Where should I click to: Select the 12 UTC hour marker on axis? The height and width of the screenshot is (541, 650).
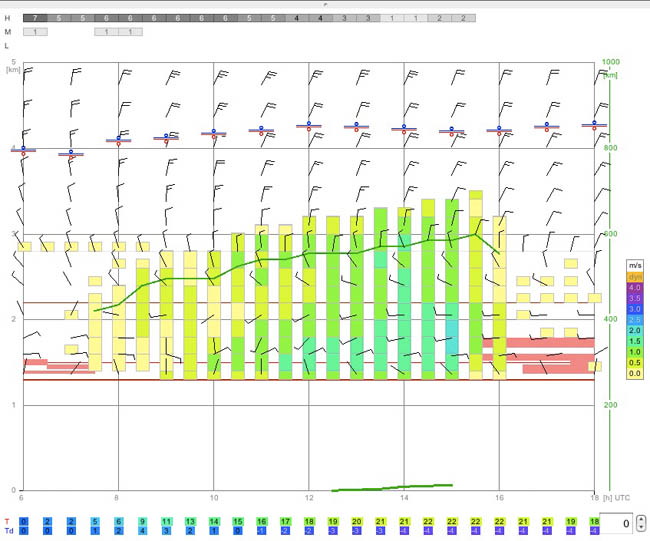[309, 497]
